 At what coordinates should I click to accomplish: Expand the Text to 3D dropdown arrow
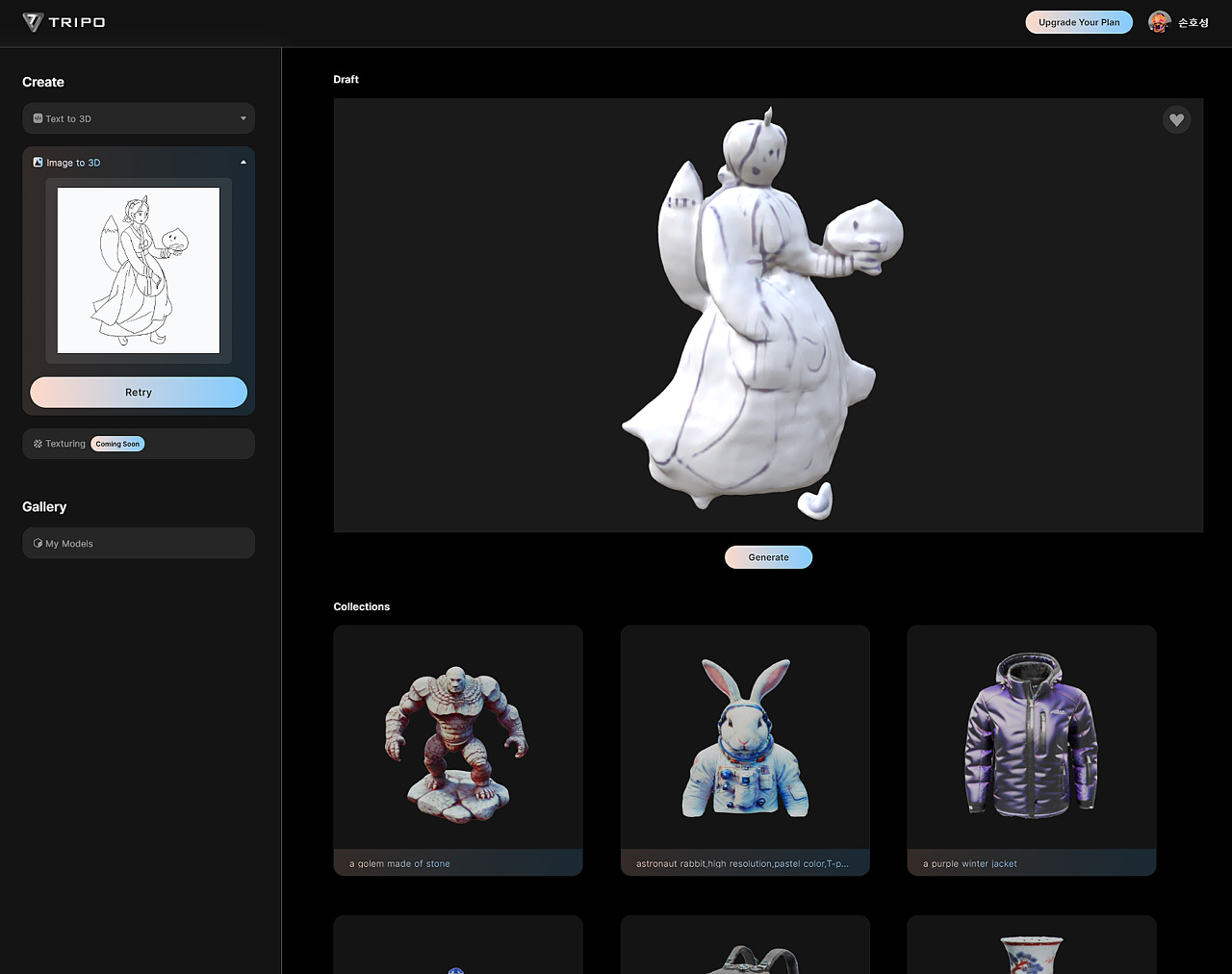[x=244, y=119]
